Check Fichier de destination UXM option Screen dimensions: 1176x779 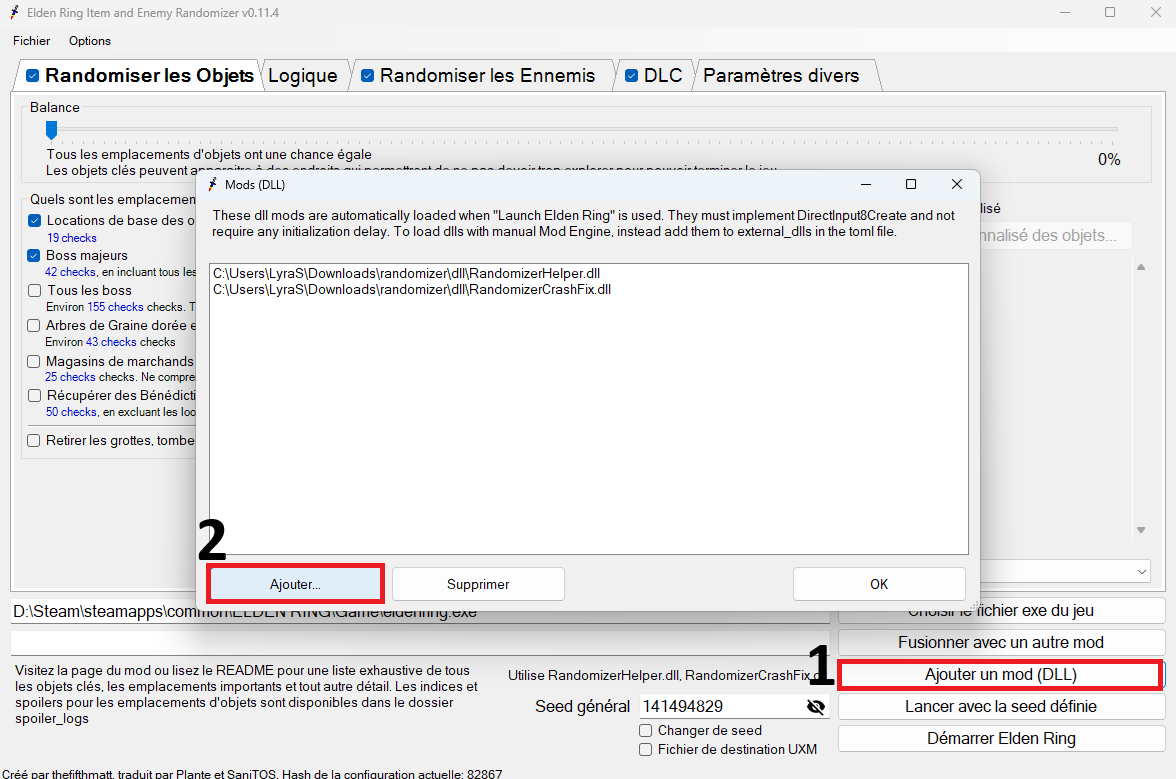(646, 750)
